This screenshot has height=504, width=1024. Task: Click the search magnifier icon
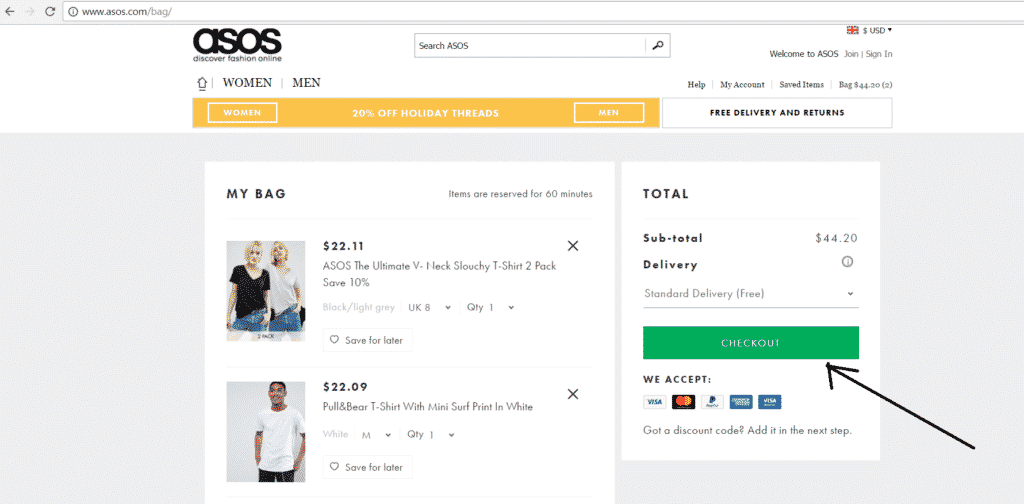pyautogui.click(x=658, y=46)
